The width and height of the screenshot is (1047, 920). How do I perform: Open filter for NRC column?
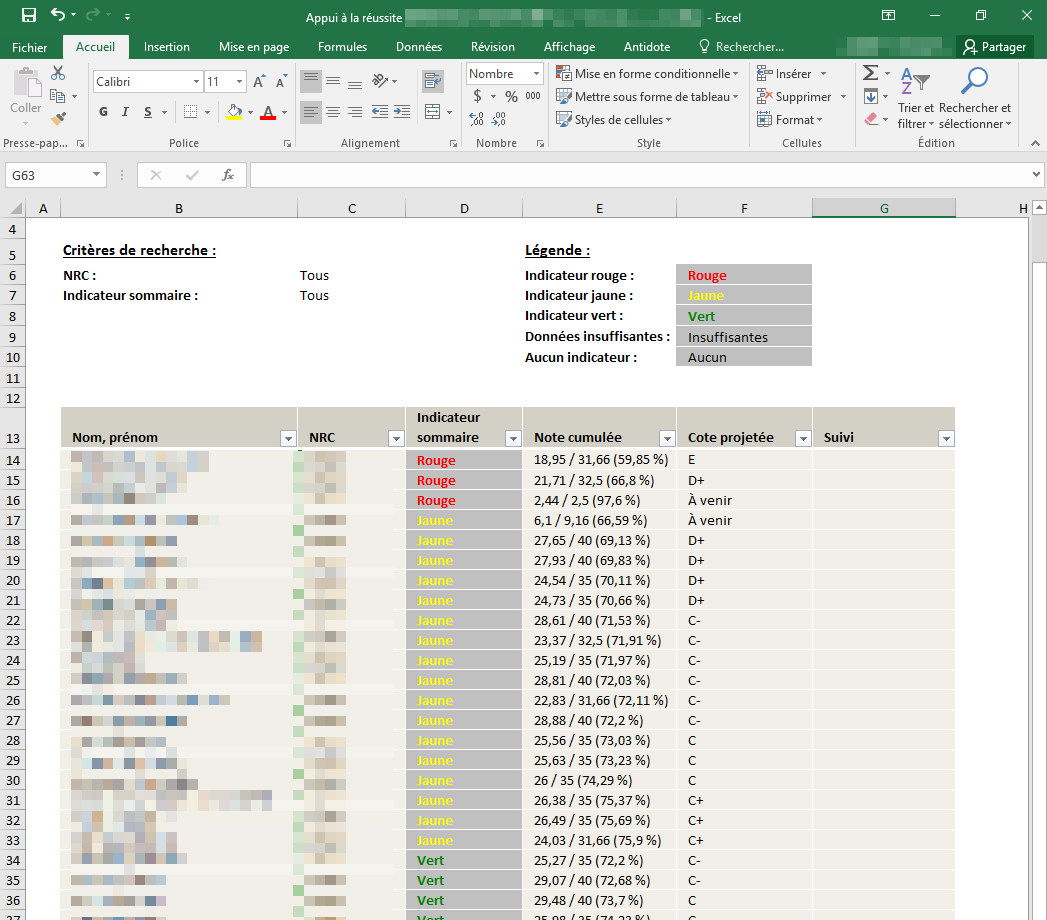(396, 438)
